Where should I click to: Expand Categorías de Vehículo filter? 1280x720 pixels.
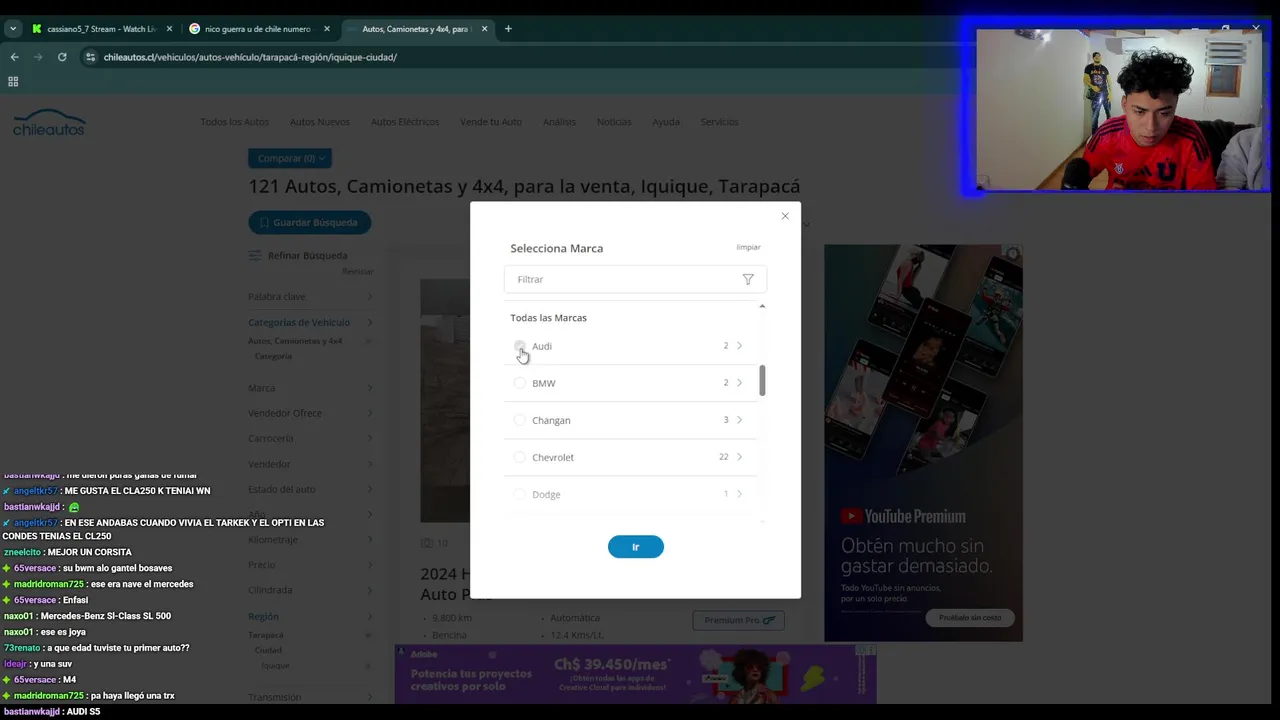[x=310, y=323]
